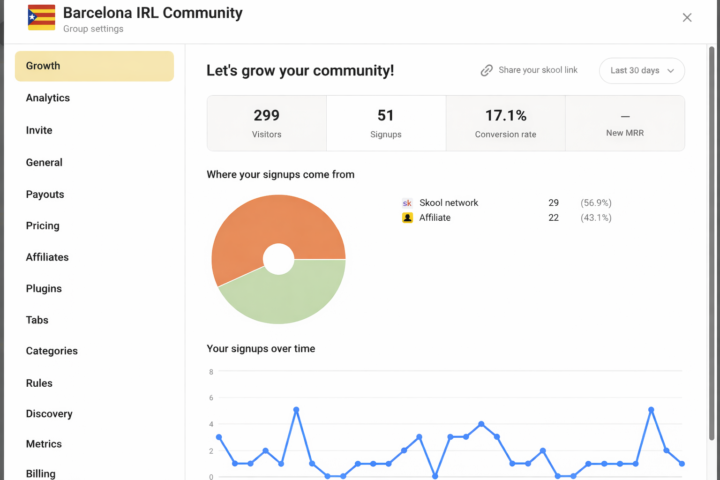Image resolution: width=720 pixels, height=480 pixels.
Task: Click the Affiliate source icon
Action: [407, 218]
